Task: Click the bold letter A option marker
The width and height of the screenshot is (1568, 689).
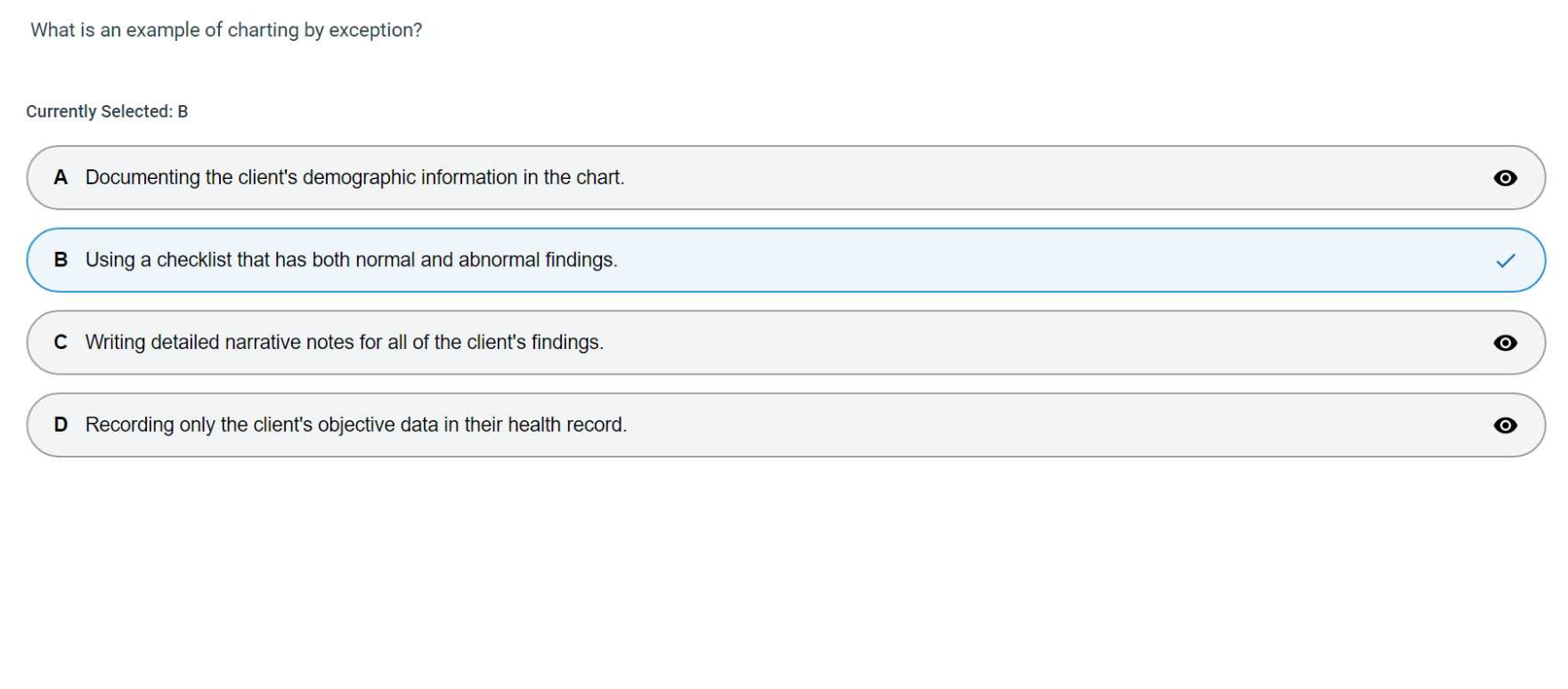Action: tap(61, 178)
